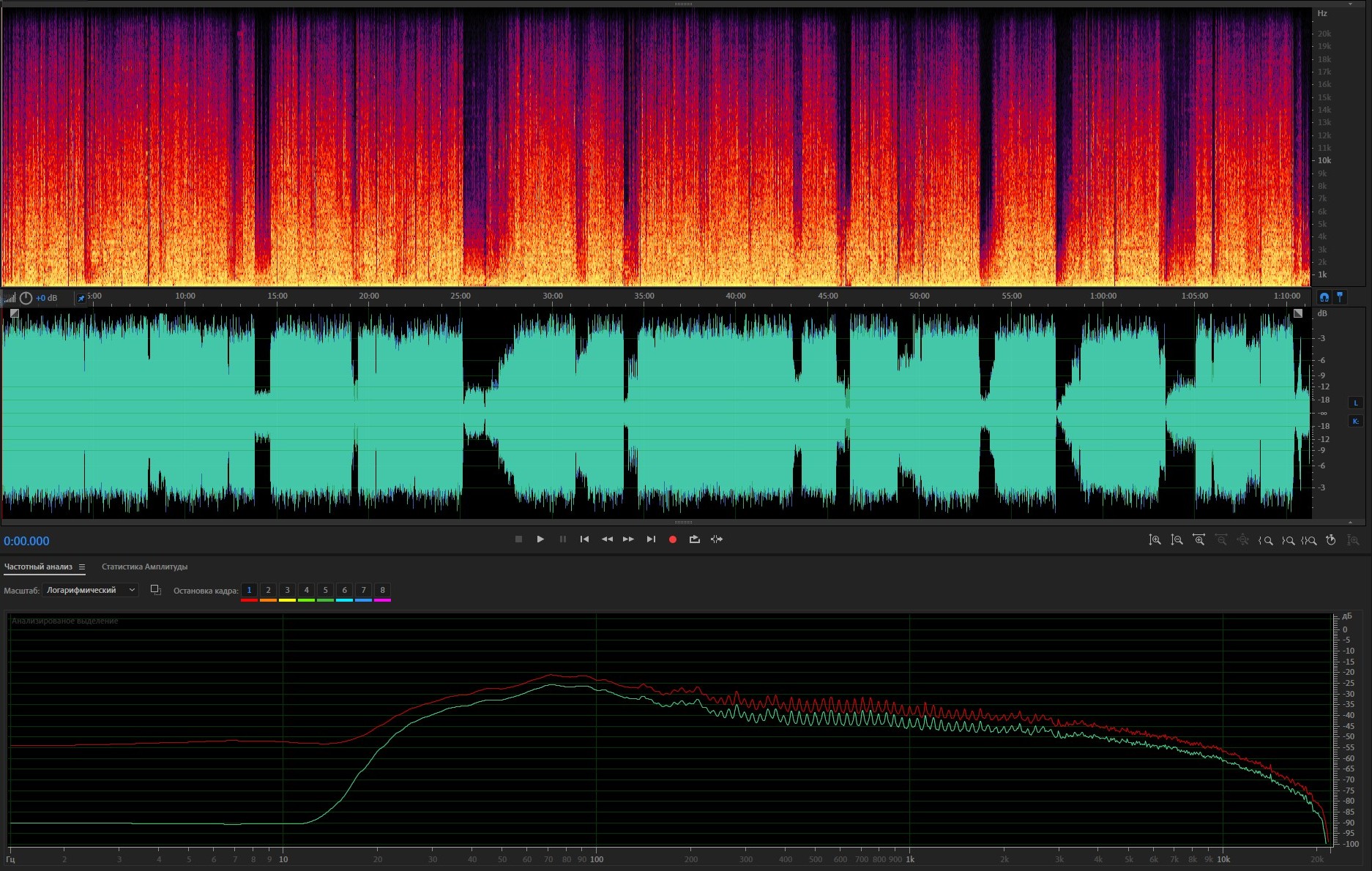Click hold frame button 1
The height and width of the screenshot is (871, 1372).
click(249, 590)
